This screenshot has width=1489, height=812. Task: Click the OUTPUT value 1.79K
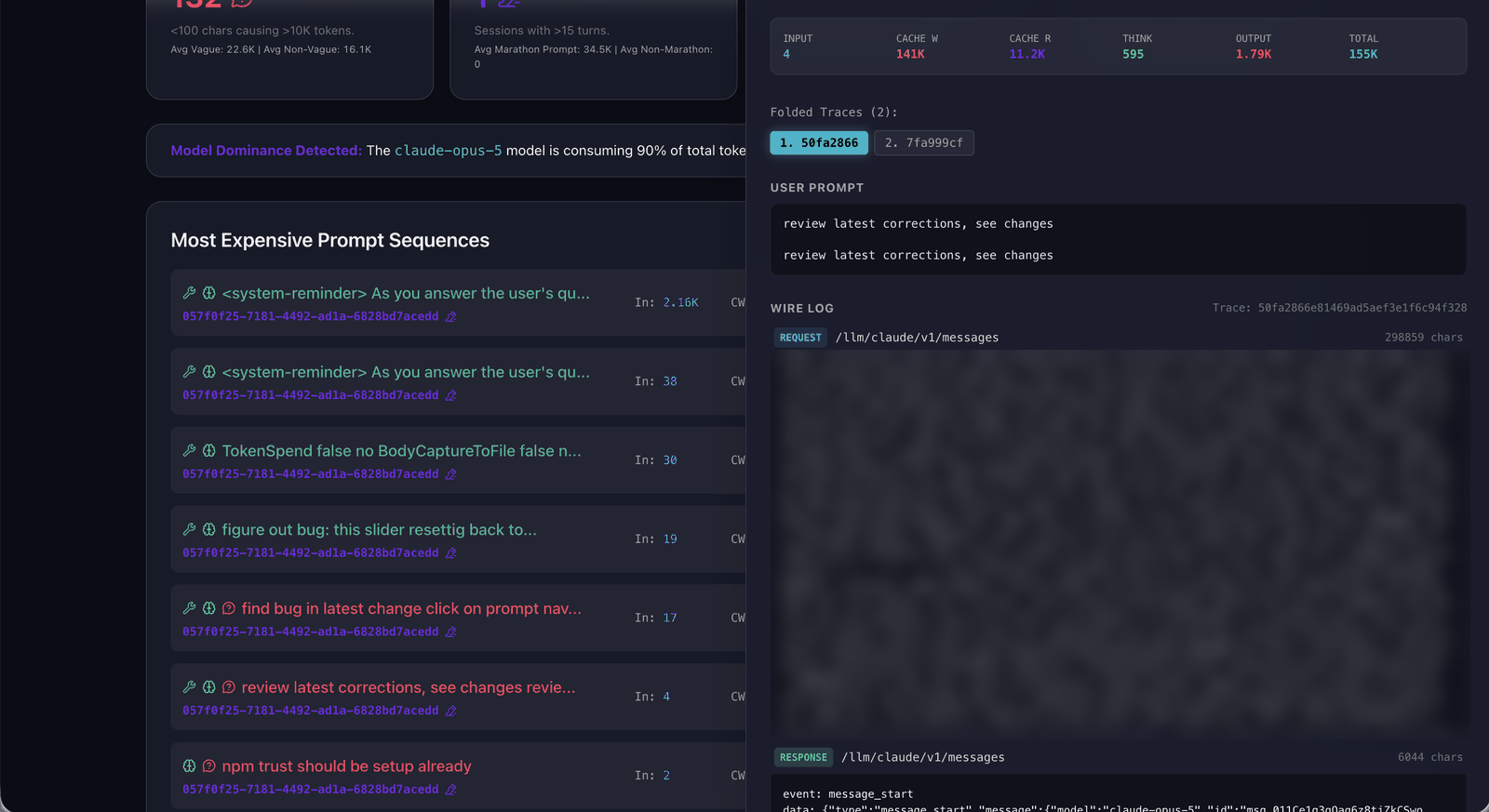tap(1254, 54)
